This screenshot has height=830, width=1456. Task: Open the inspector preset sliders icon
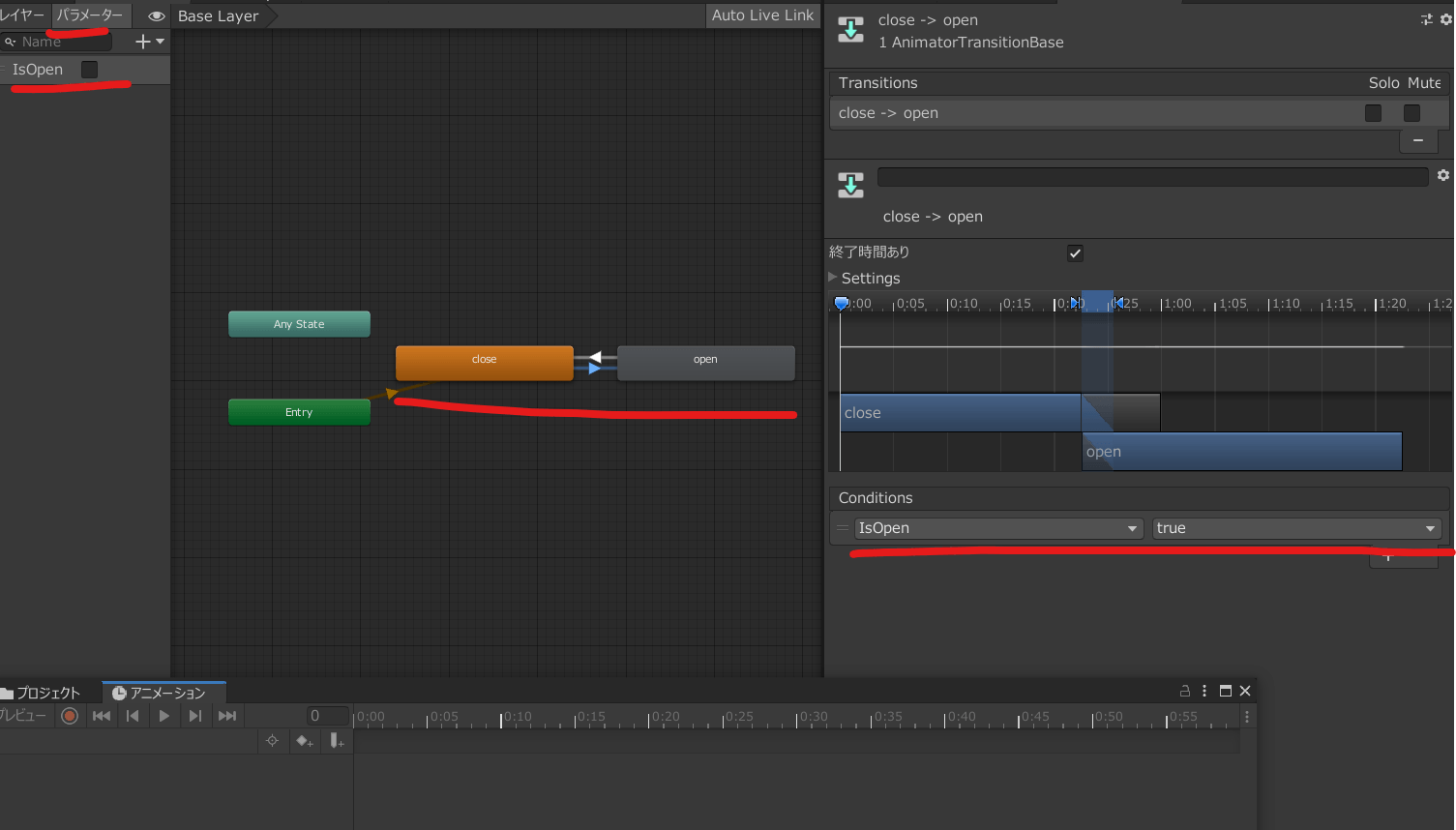[x=1426, y=19]
